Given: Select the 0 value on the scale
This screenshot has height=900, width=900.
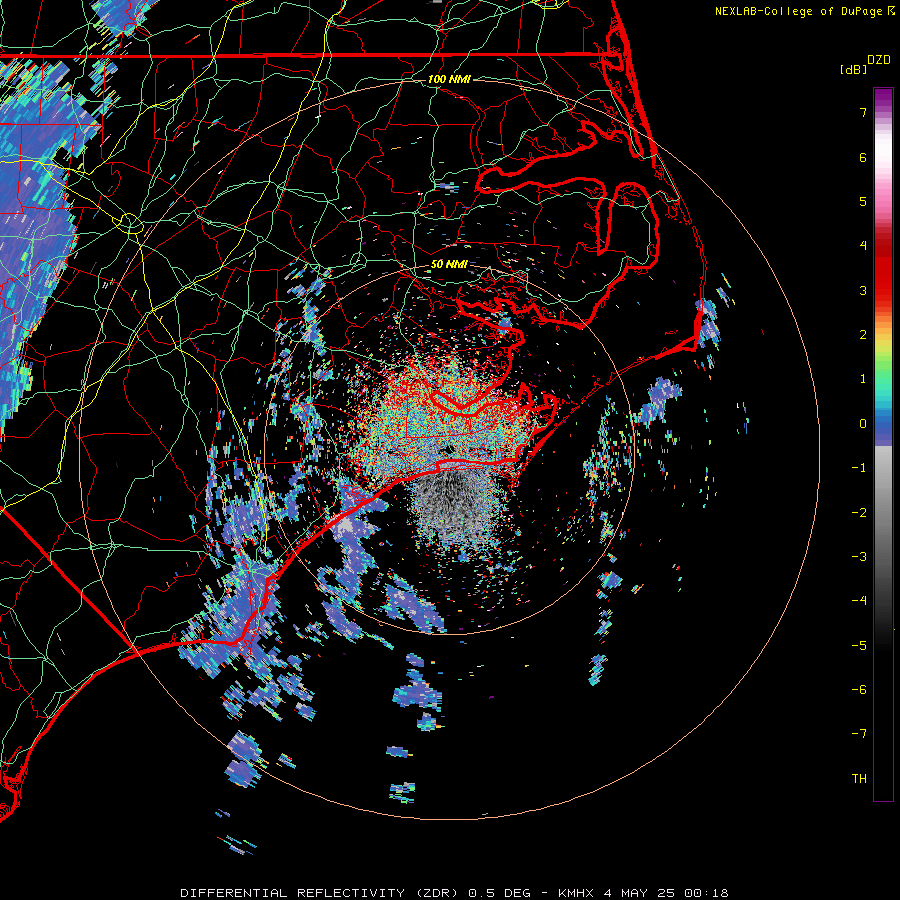Looking at the screenshot, I should tap(863, 424).
